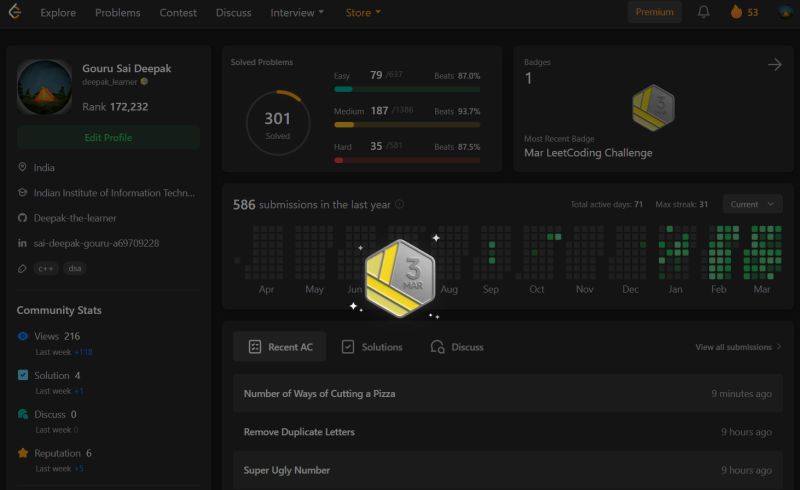
Task: Click the Edit Profile button
Action: (x=108, y=138)
